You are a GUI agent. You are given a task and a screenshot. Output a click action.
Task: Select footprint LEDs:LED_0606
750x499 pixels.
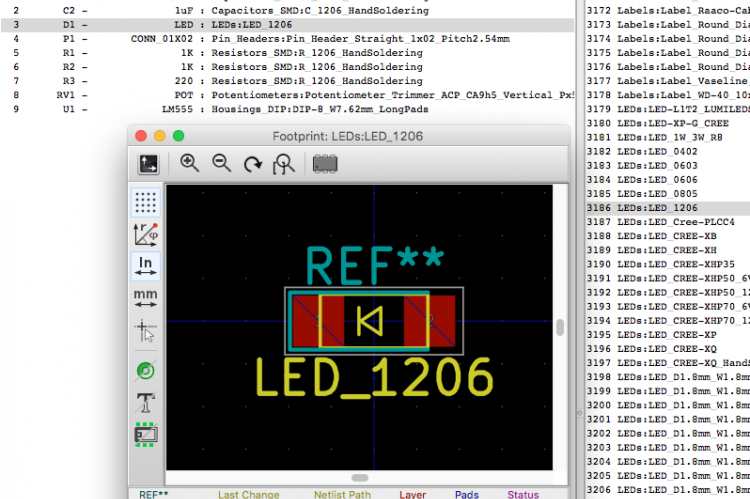(668, 180)
